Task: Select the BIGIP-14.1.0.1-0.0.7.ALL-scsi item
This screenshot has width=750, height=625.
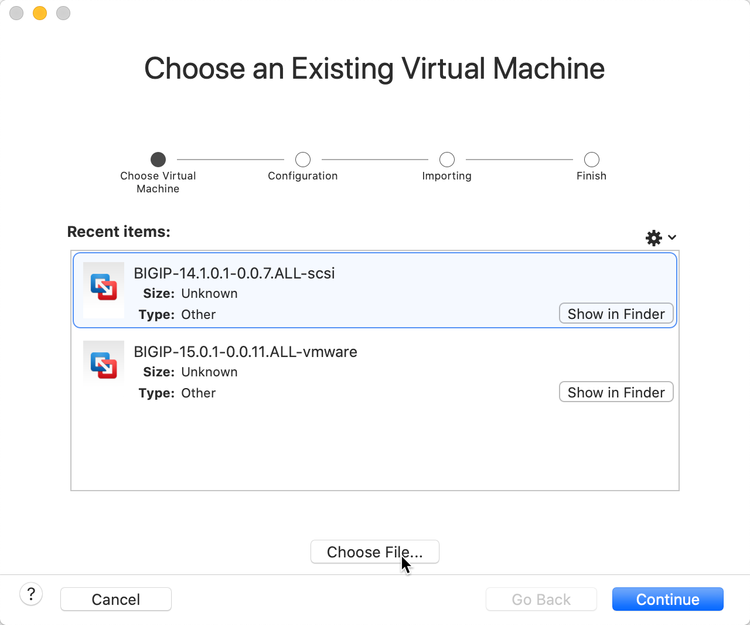Action: (234, 273)
